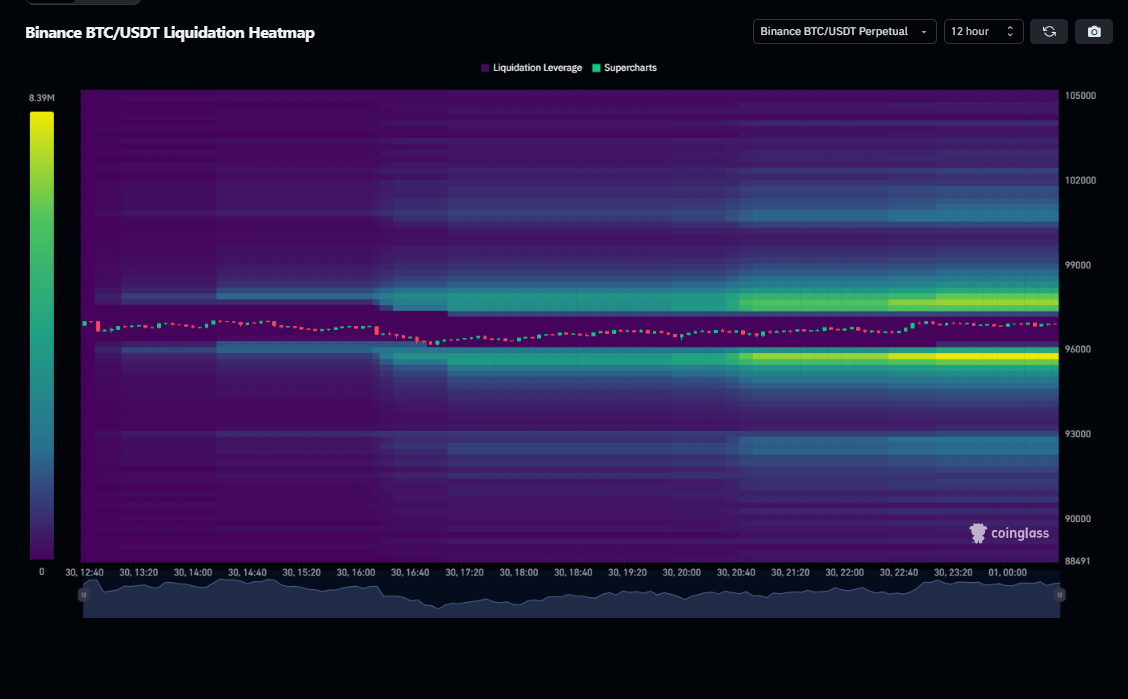Click the Coinglass logo watermark
This screenshot has width=1128, height=699.
click(x=1009, y=533)
